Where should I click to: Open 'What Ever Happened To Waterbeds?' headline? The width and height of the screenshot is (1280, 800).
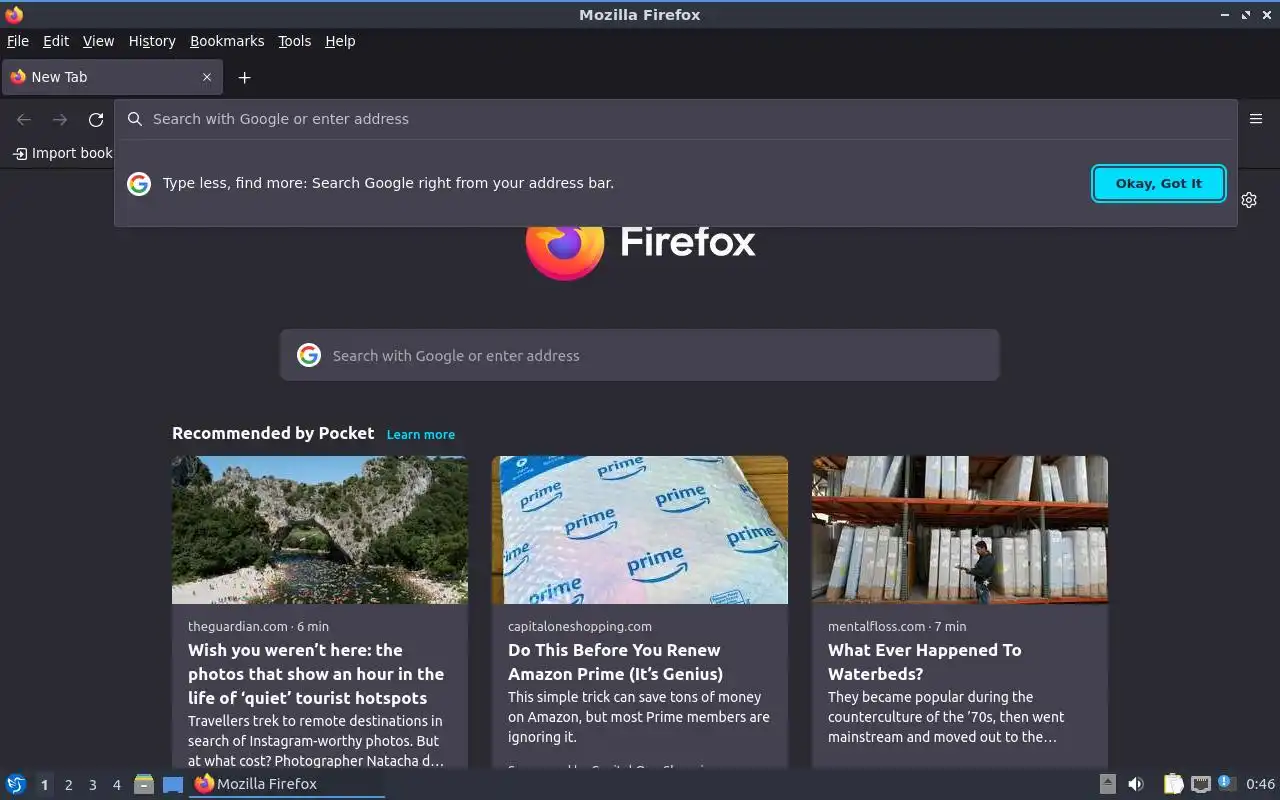[x=925, y=662]
